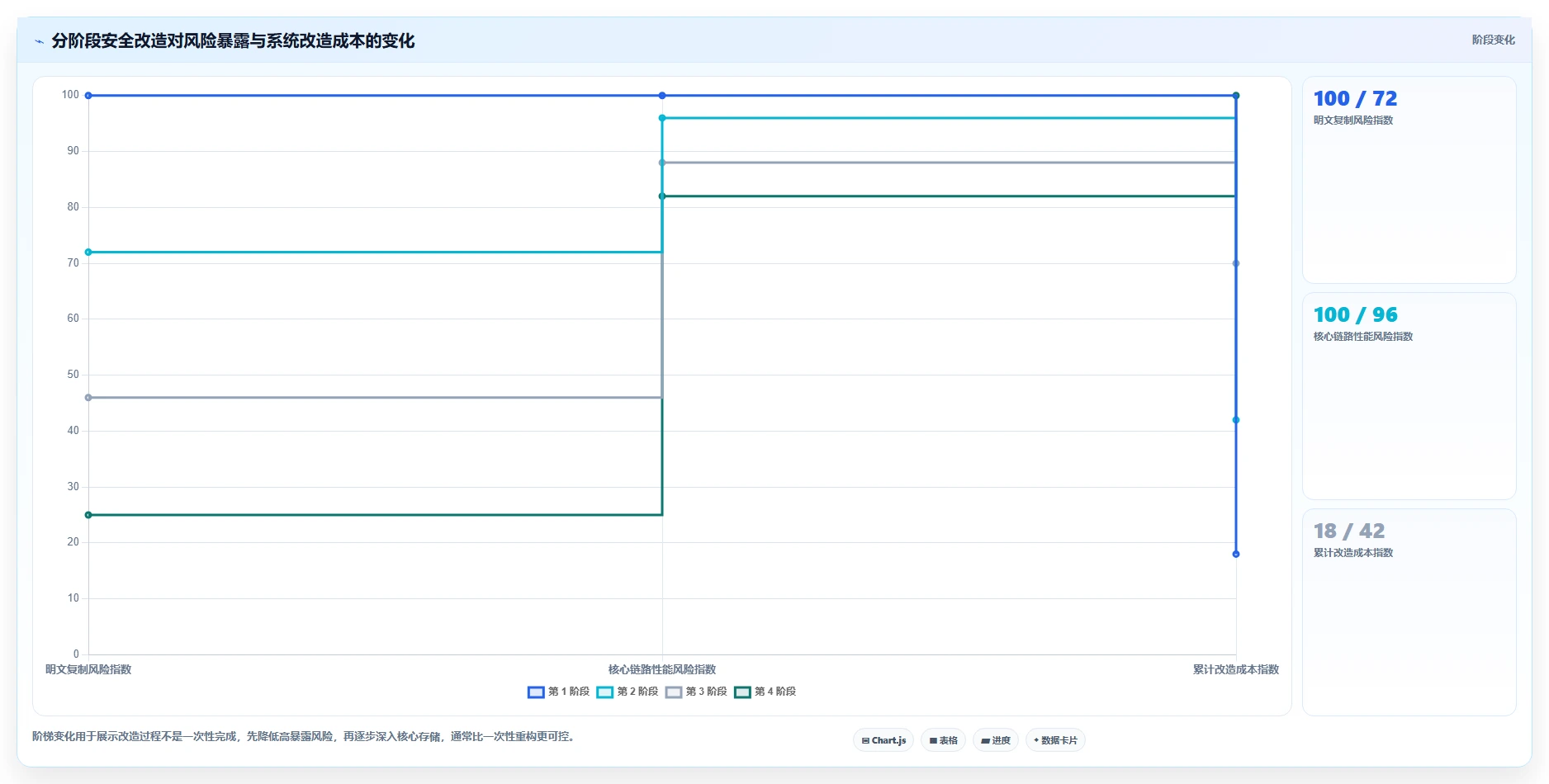Click the 核心链路性能风险指数 x-axis label
The width and height of the screenshot is (1549, 784).
(x=662, y=669)
